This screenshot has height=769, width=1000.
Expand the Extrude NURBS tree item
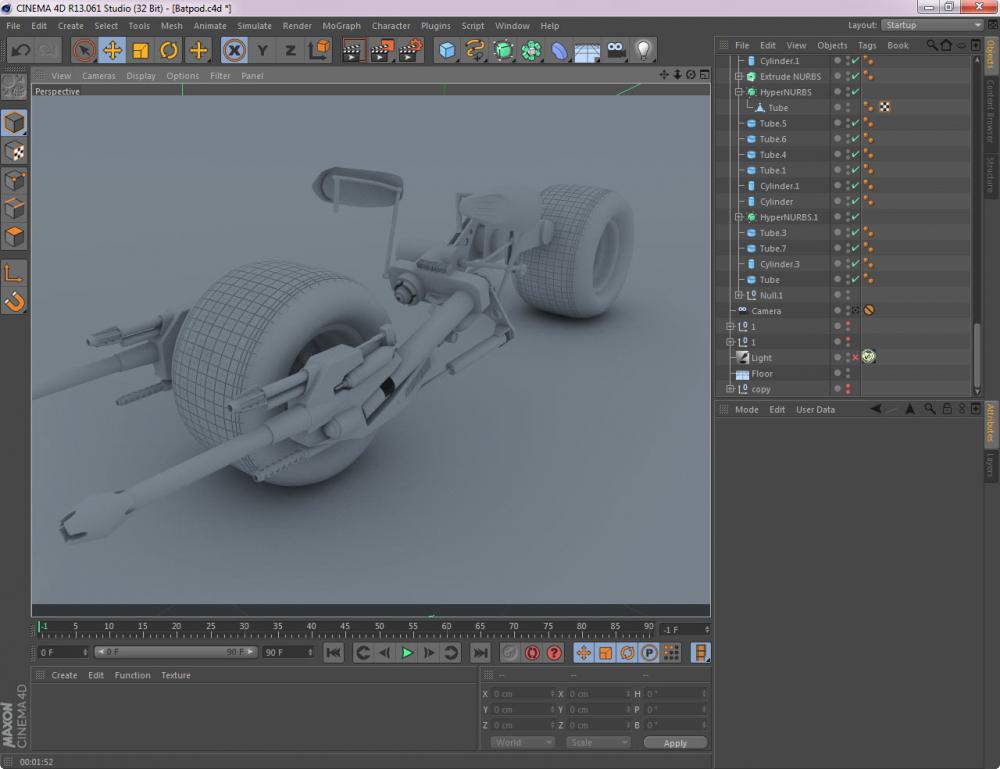click(x=739, y=77)
